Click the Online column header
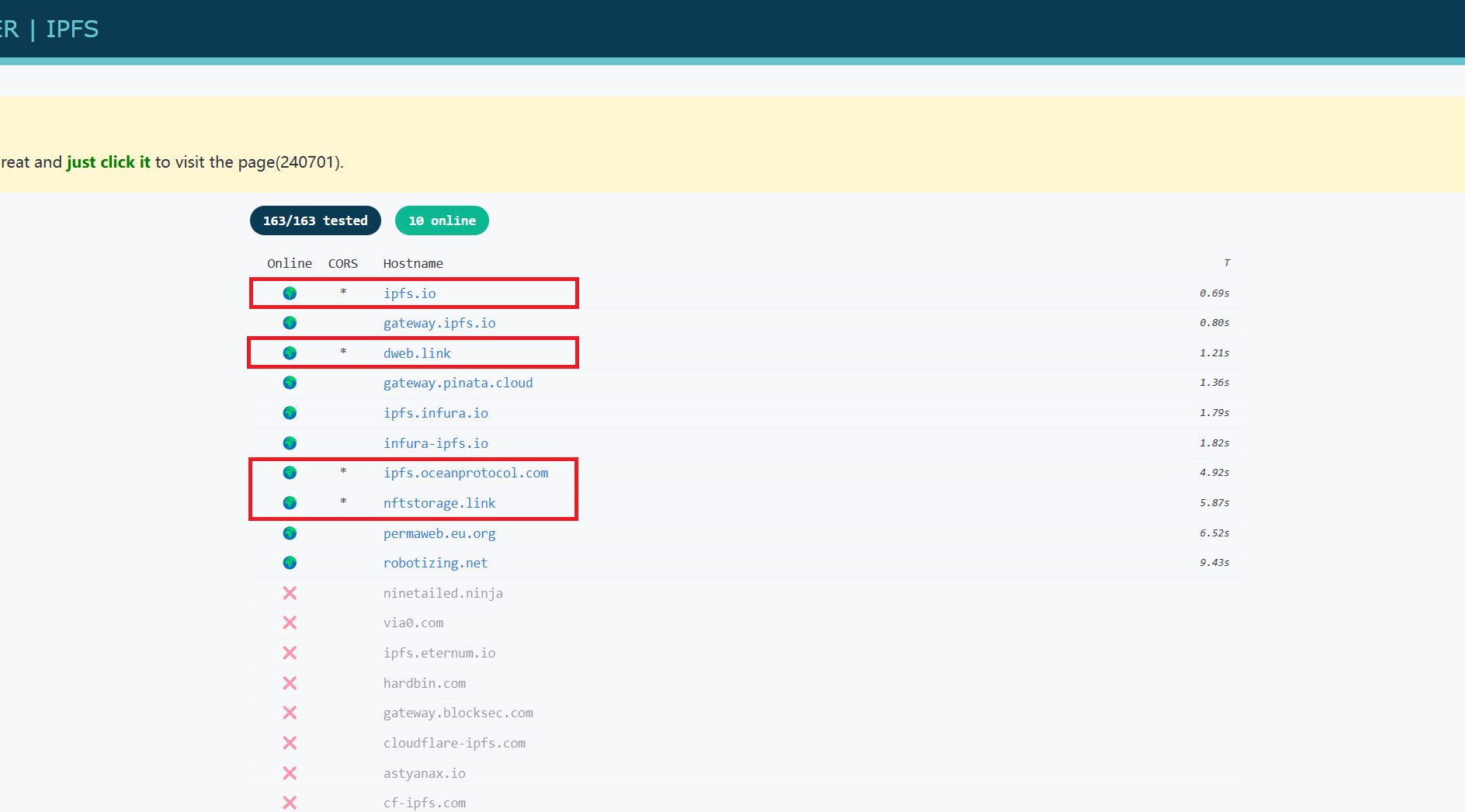 290,264
